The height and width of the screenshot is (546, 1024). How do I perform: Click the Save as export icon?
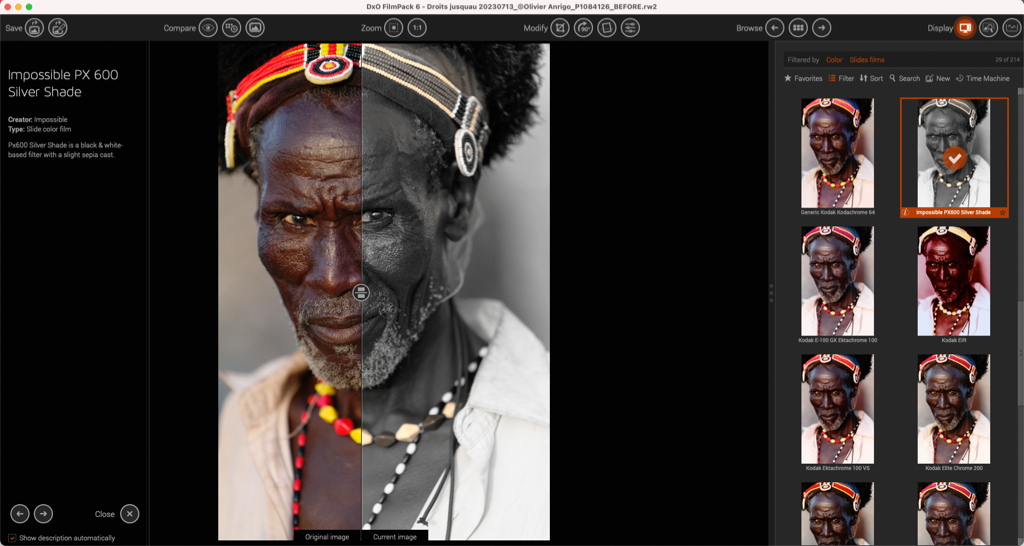point(57,28)
